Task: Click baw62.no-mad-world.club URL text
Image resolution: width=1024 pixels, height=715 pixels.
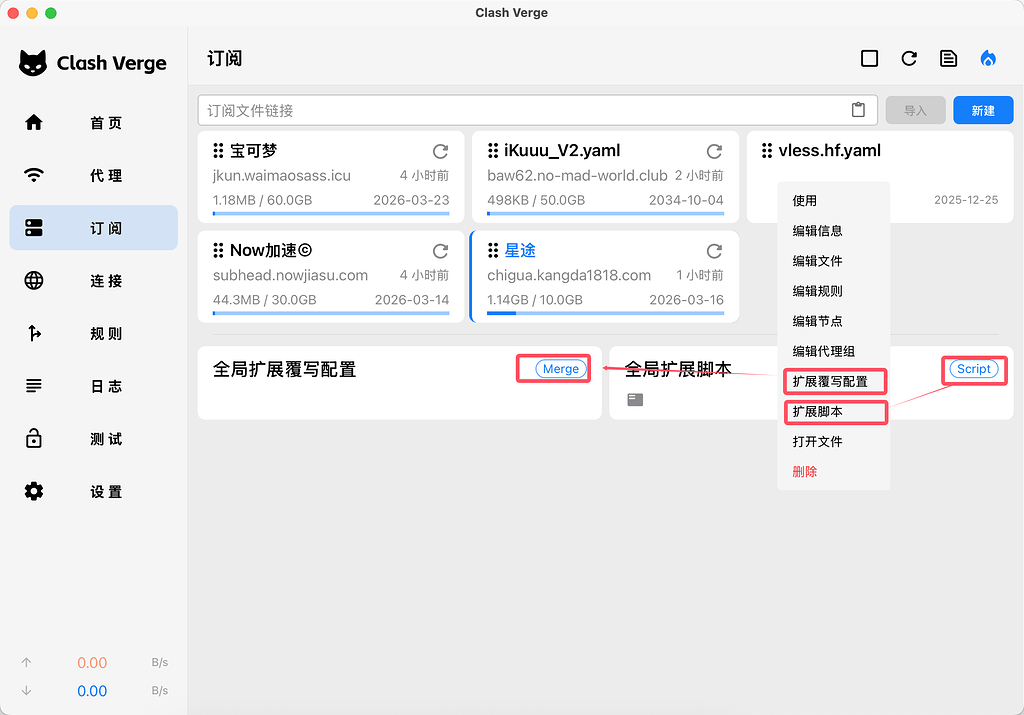Action: 577,176
